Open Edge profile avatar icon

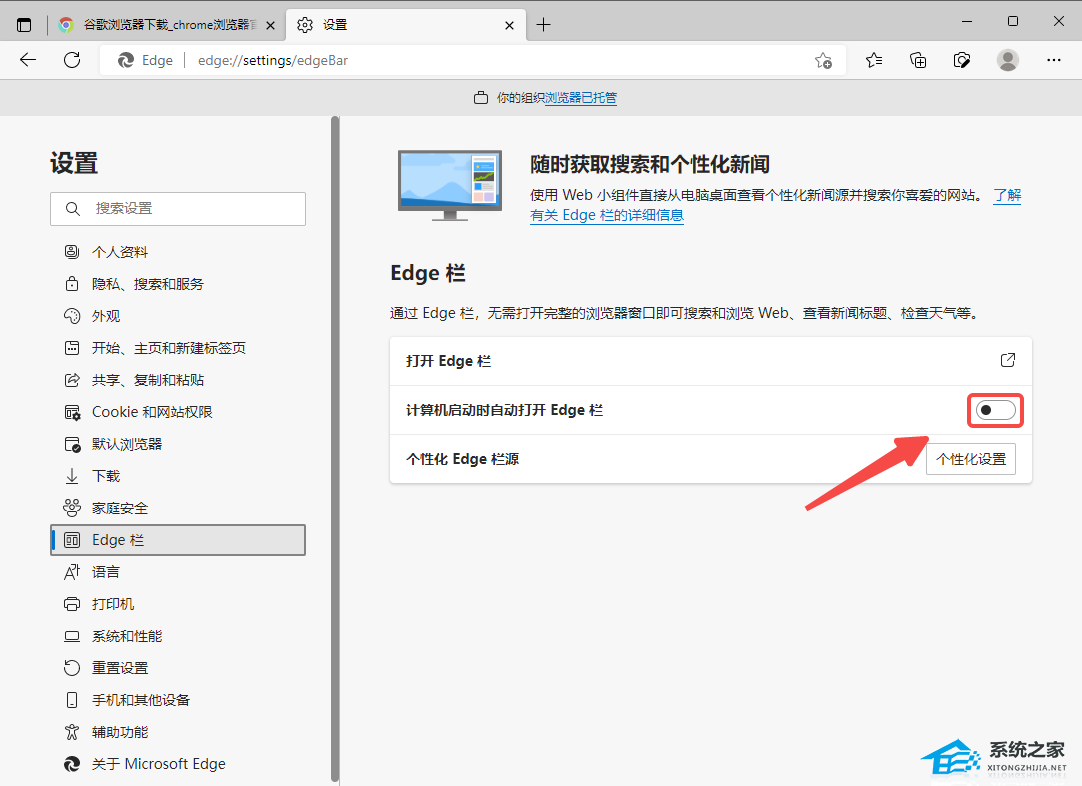tap(1010, 60)
